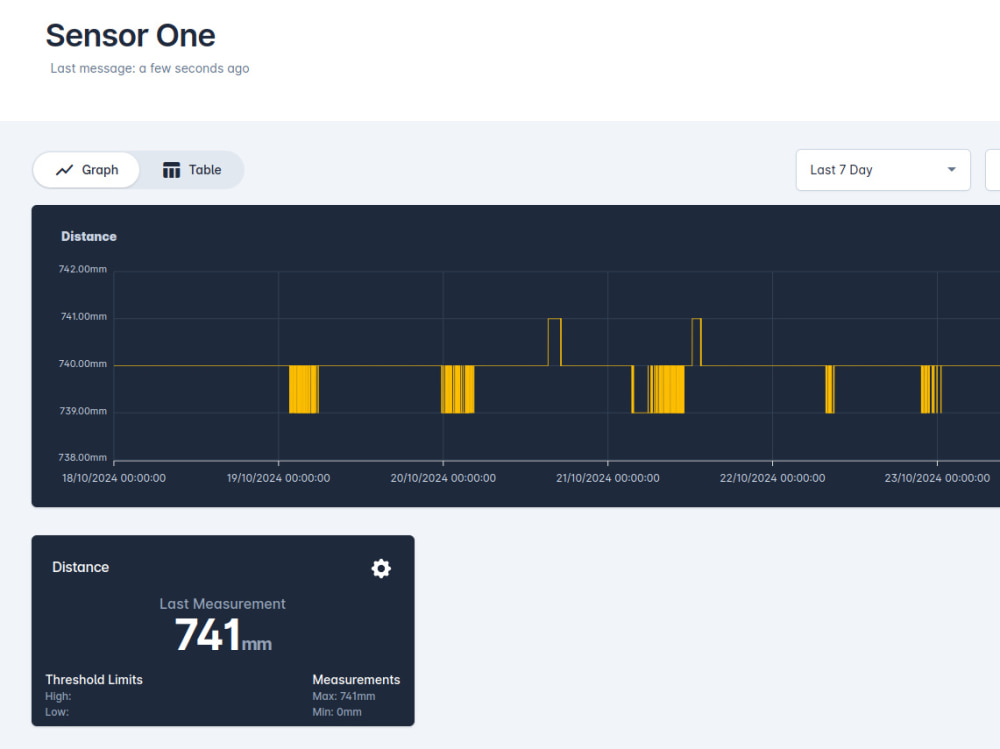This screenshot has height=749, width=1000.
Task: Click the Distance card title
Action: (80, 567)
